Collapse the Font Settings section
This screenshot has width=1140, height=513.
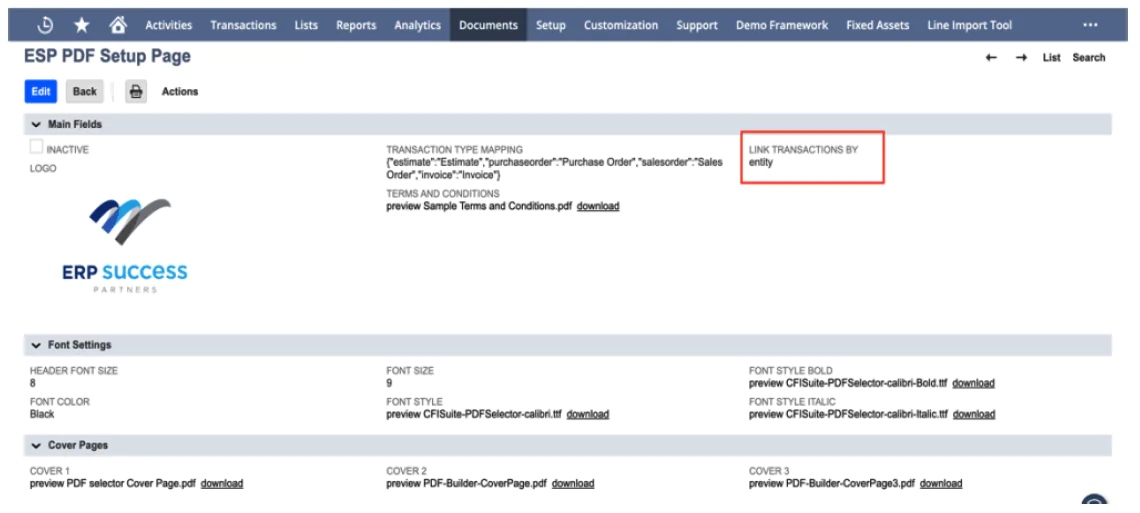click(x=36, y=345)
